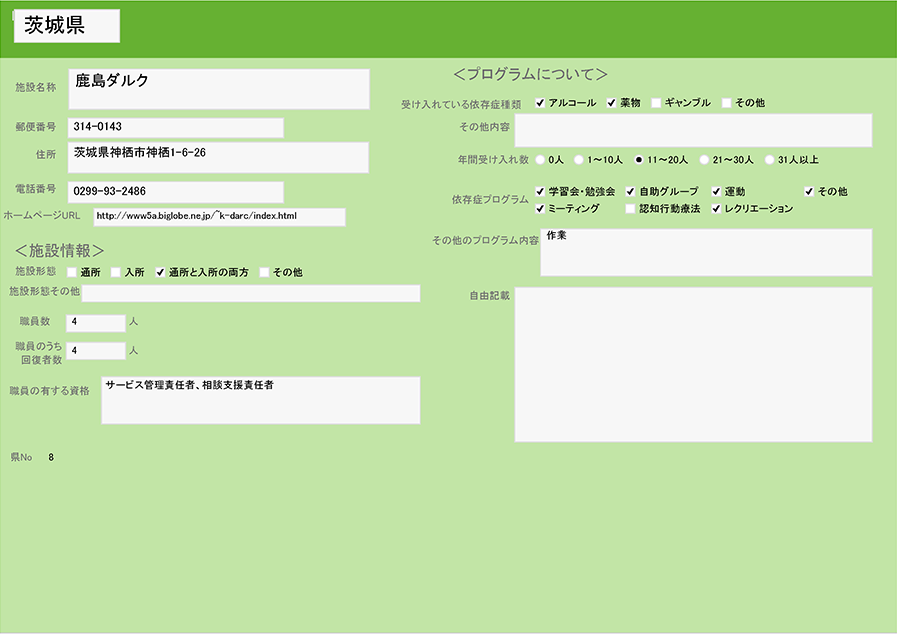Uncheck the 薬物 checkbox
897x634 pixels.
[x=611, y=103]
